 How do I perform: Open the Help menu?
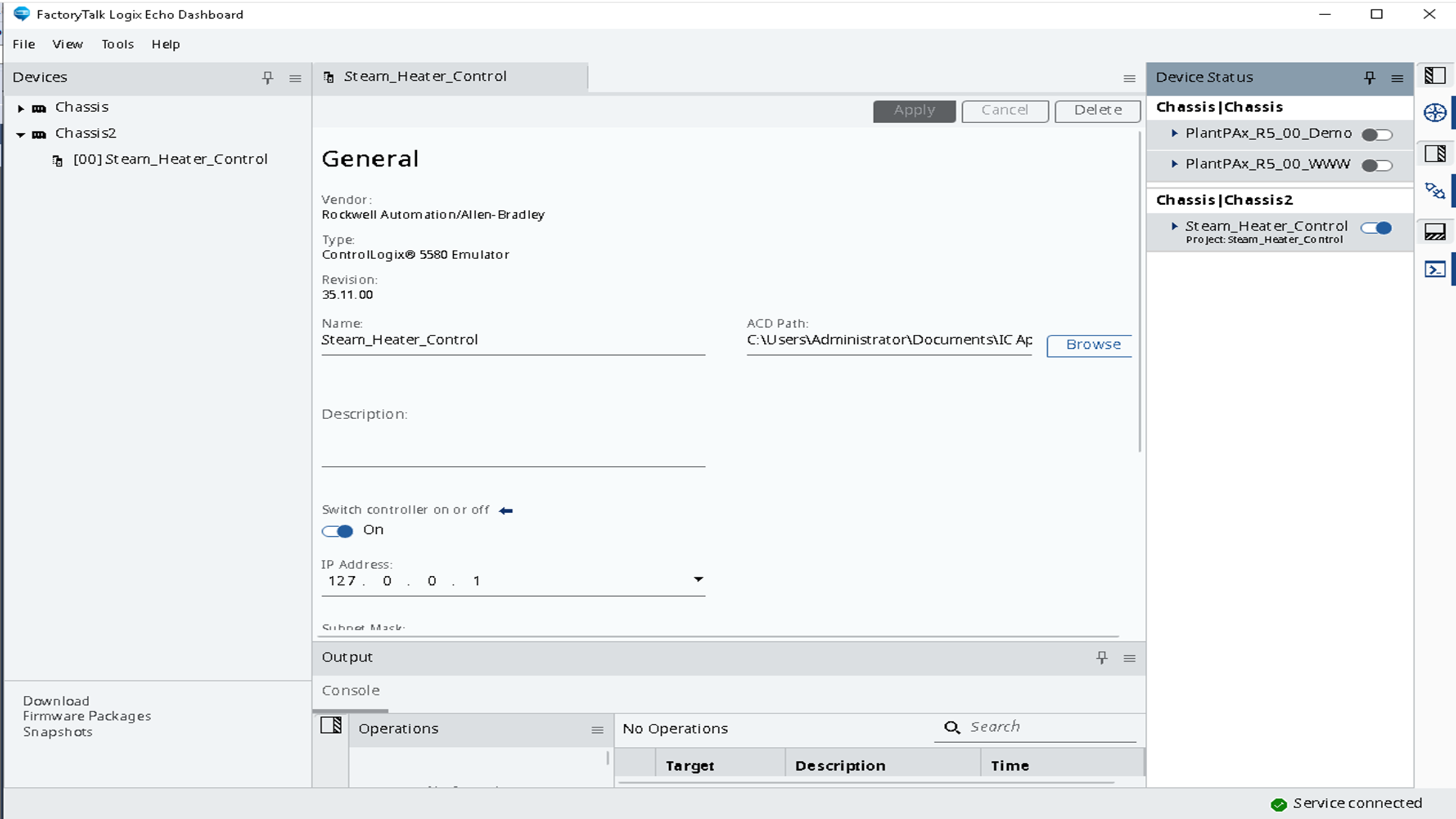(166, 44)
